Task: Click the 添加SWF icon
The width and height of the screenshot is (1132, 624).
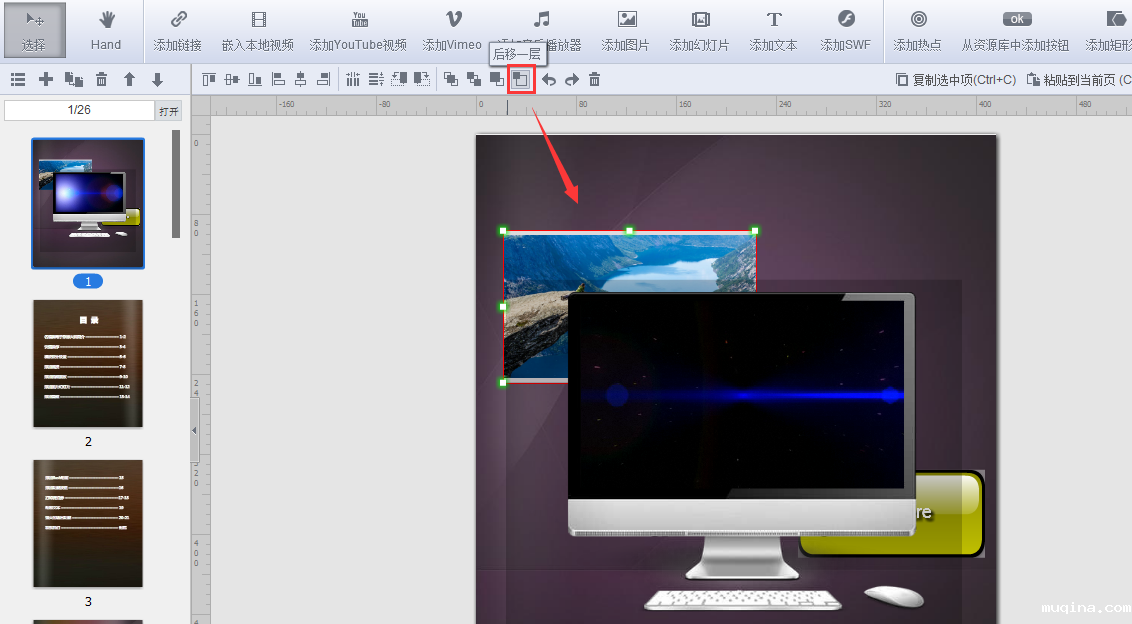Action: pyautogui.click(x=845, y=30)
